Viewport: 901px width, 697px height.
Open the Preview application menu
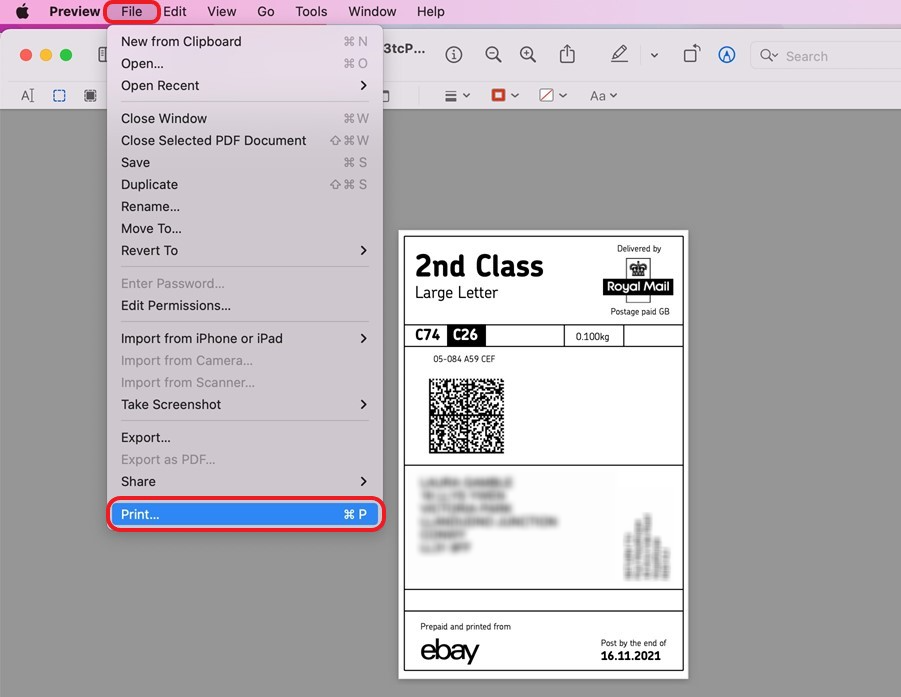click(75, 11)
